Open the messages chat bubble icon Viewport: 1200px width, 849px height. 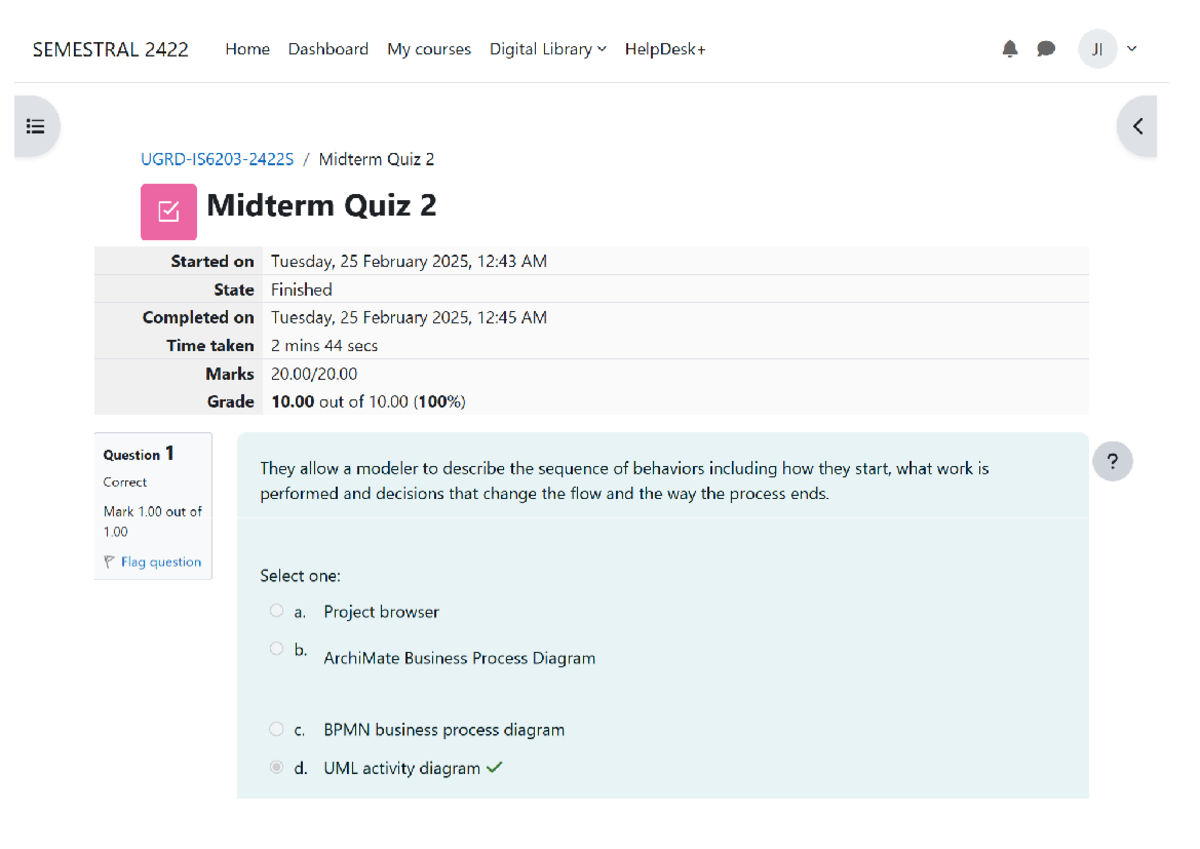pos(1046,49)
